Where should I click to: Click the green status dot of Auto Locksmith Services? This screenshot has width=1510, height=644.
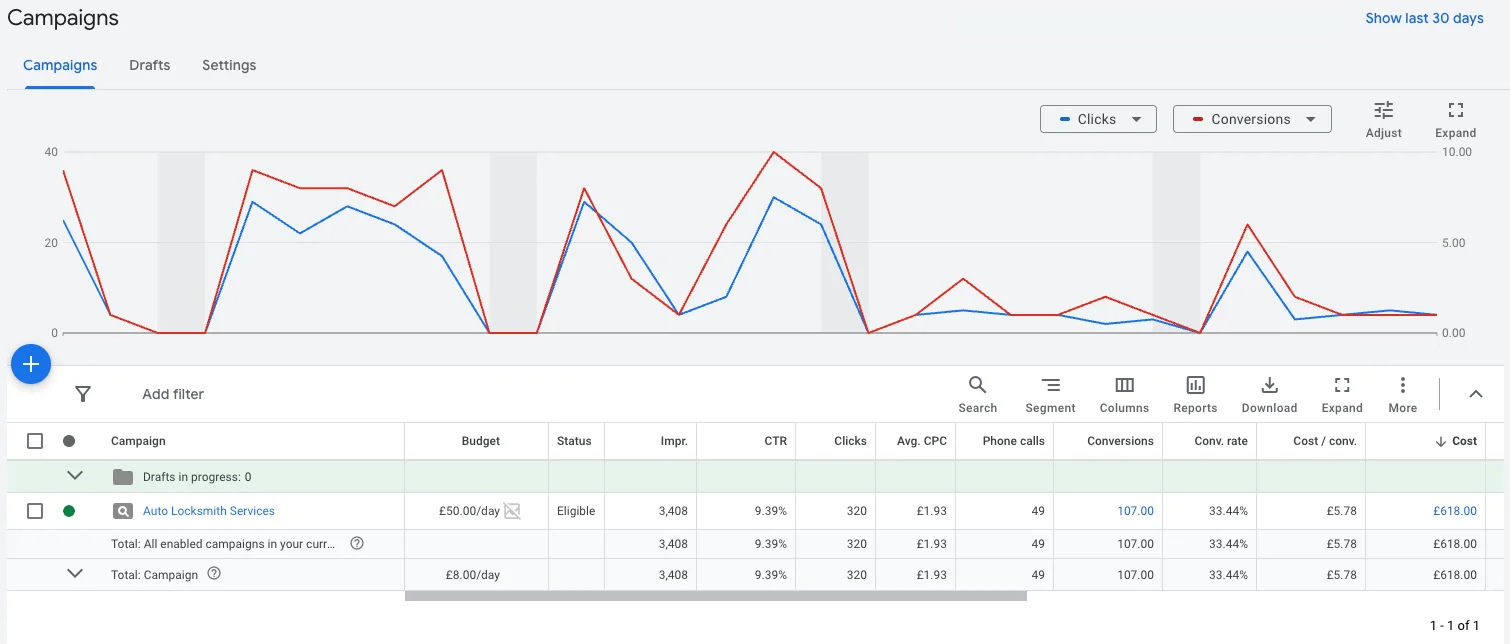[69, 511]
